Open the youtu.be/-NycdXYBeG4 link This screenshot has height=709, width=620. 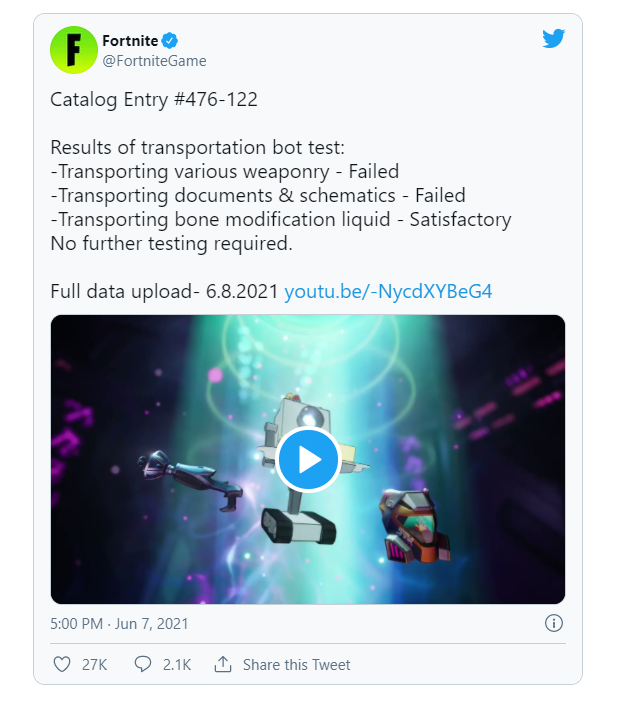coord(388,292)
